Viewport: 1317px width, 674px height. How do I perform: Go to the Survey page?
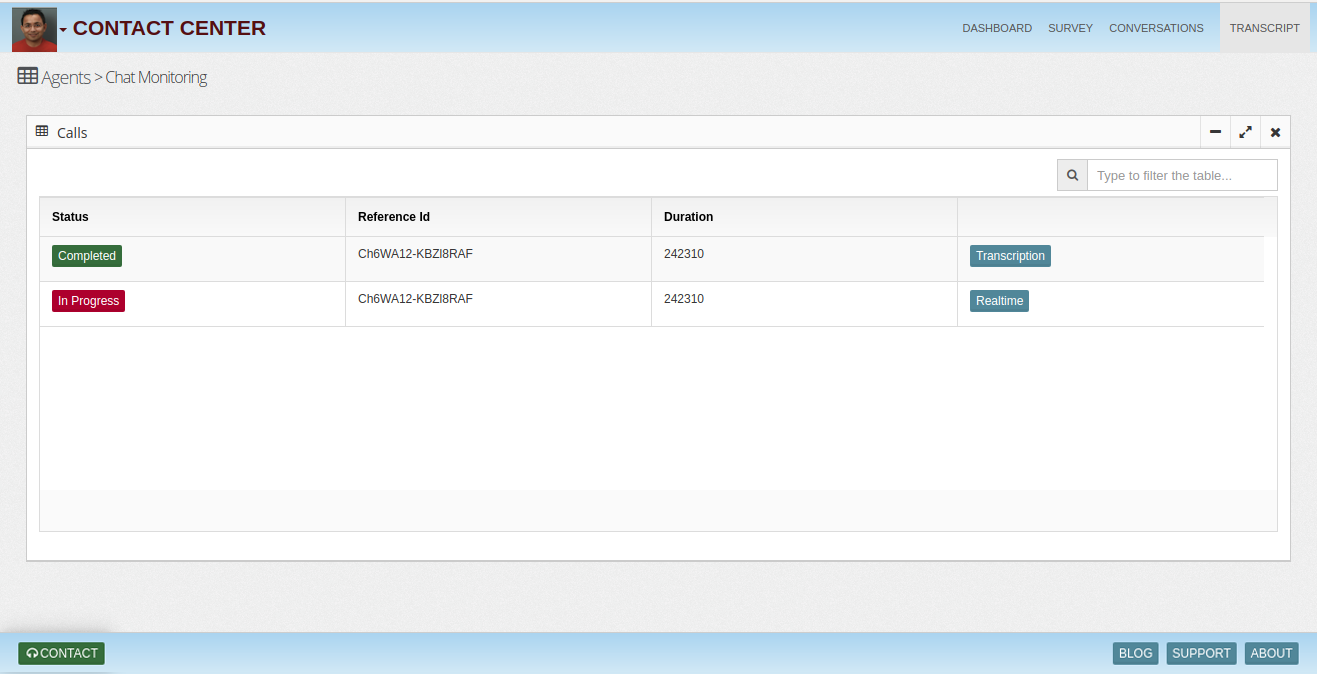[x=1070, y=28]
